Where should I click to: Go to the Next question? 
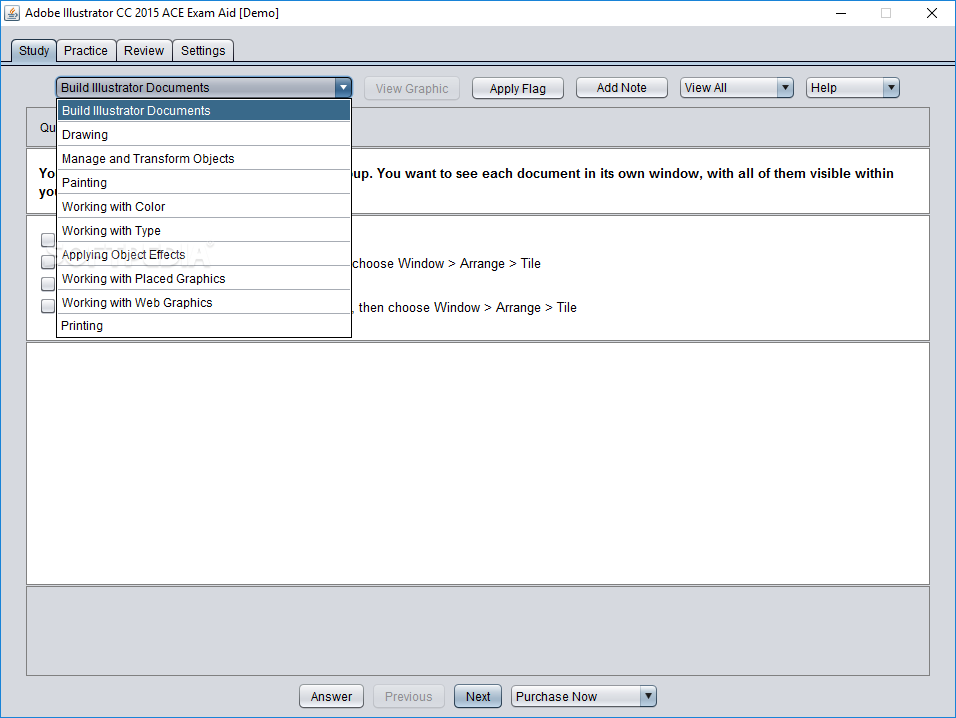click(x=478, y=696)
